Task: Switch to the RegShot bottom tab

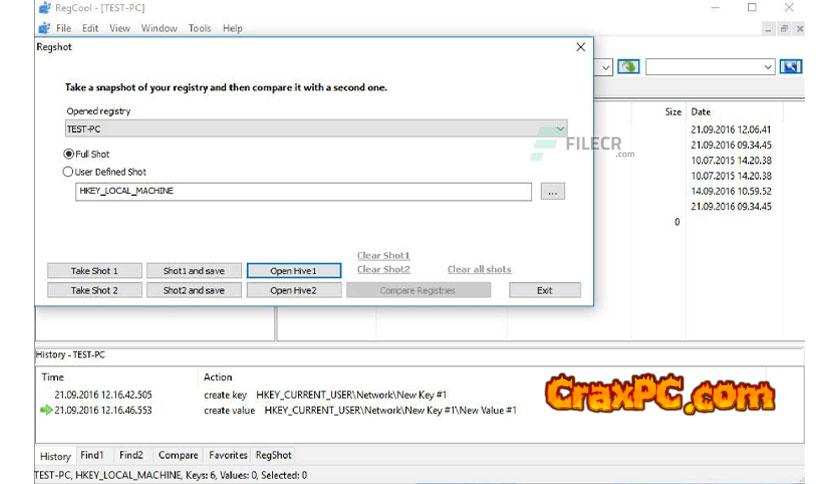Action: pos(273,455)
